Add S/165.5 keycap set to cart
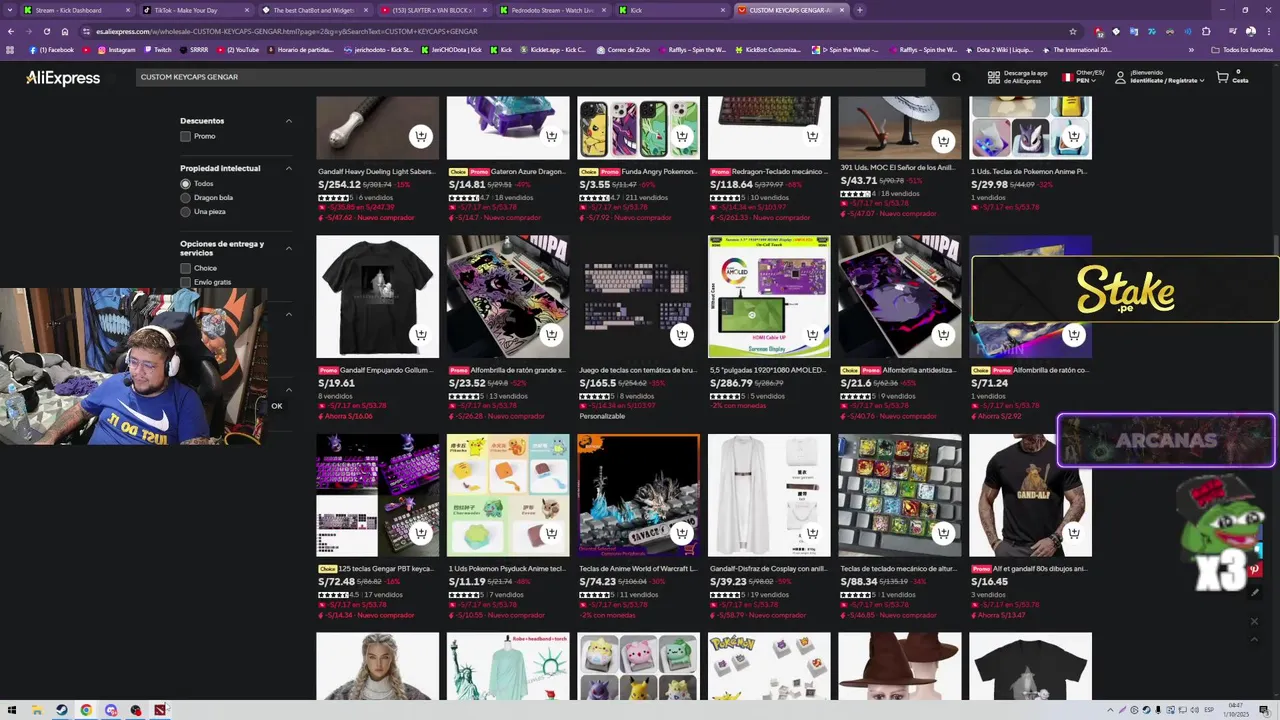1280x720 pixels. pos(682,335)
